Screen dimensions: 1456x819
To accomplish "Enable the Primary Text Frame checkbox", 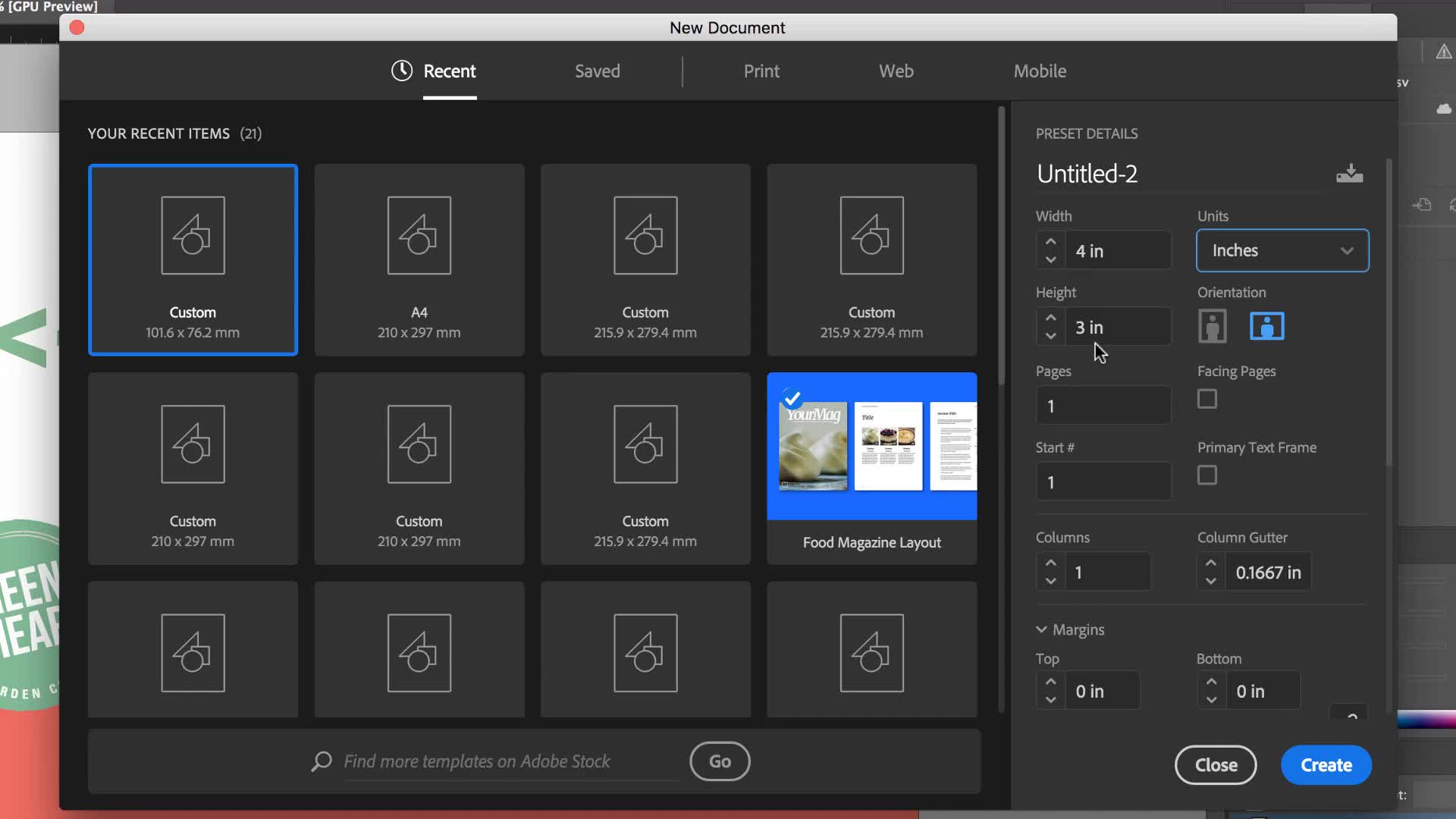I will [x=1207, y=475].
